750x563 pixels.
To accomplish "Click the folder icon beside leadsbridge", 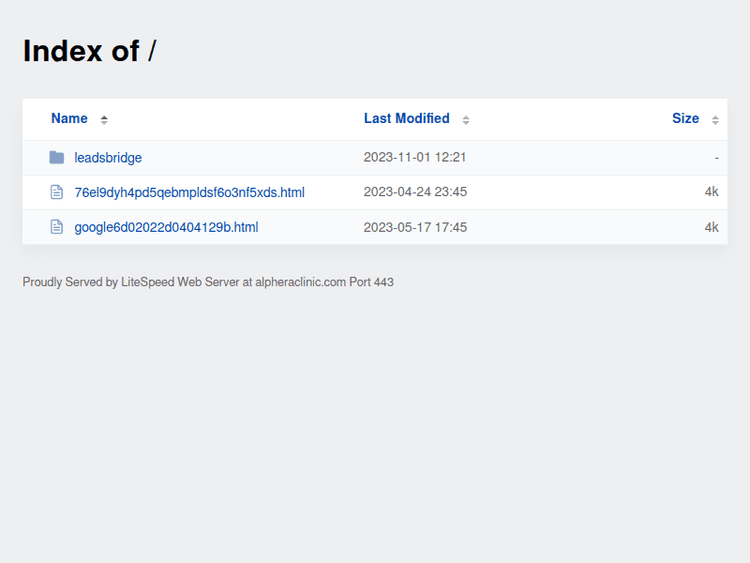I will (57, 158).
